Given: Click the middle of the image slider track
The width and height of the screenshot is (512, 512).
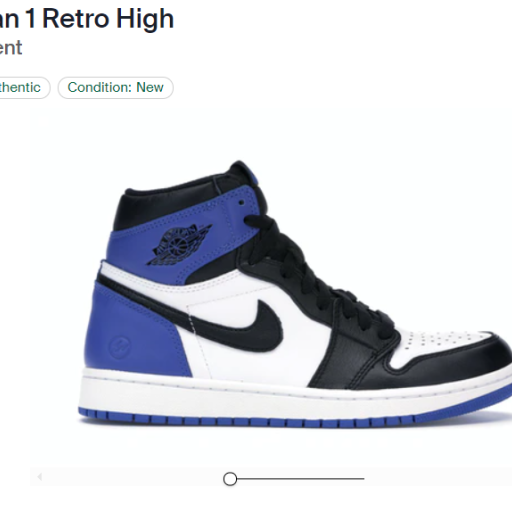Looking at the screenshot, I should 300,479.
